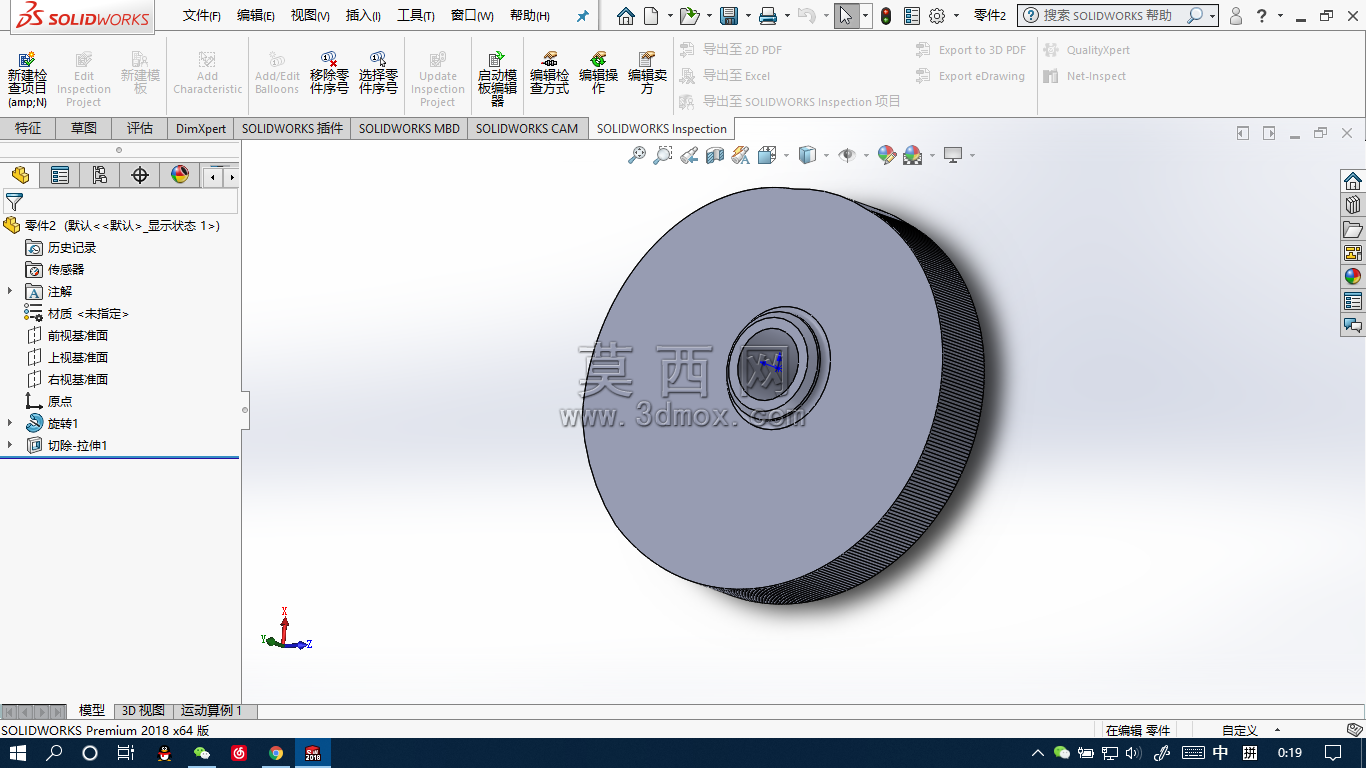Click the Save floppy disk icon

(x=729, y=16)
